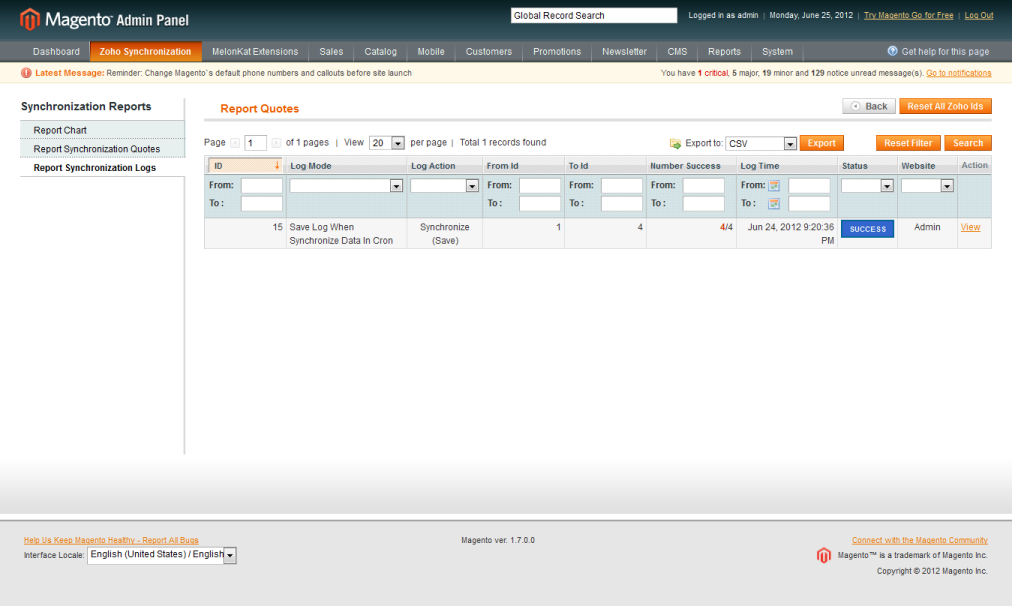Sort by the Log Time column header

pyautogui.click(x=760, y=166)
